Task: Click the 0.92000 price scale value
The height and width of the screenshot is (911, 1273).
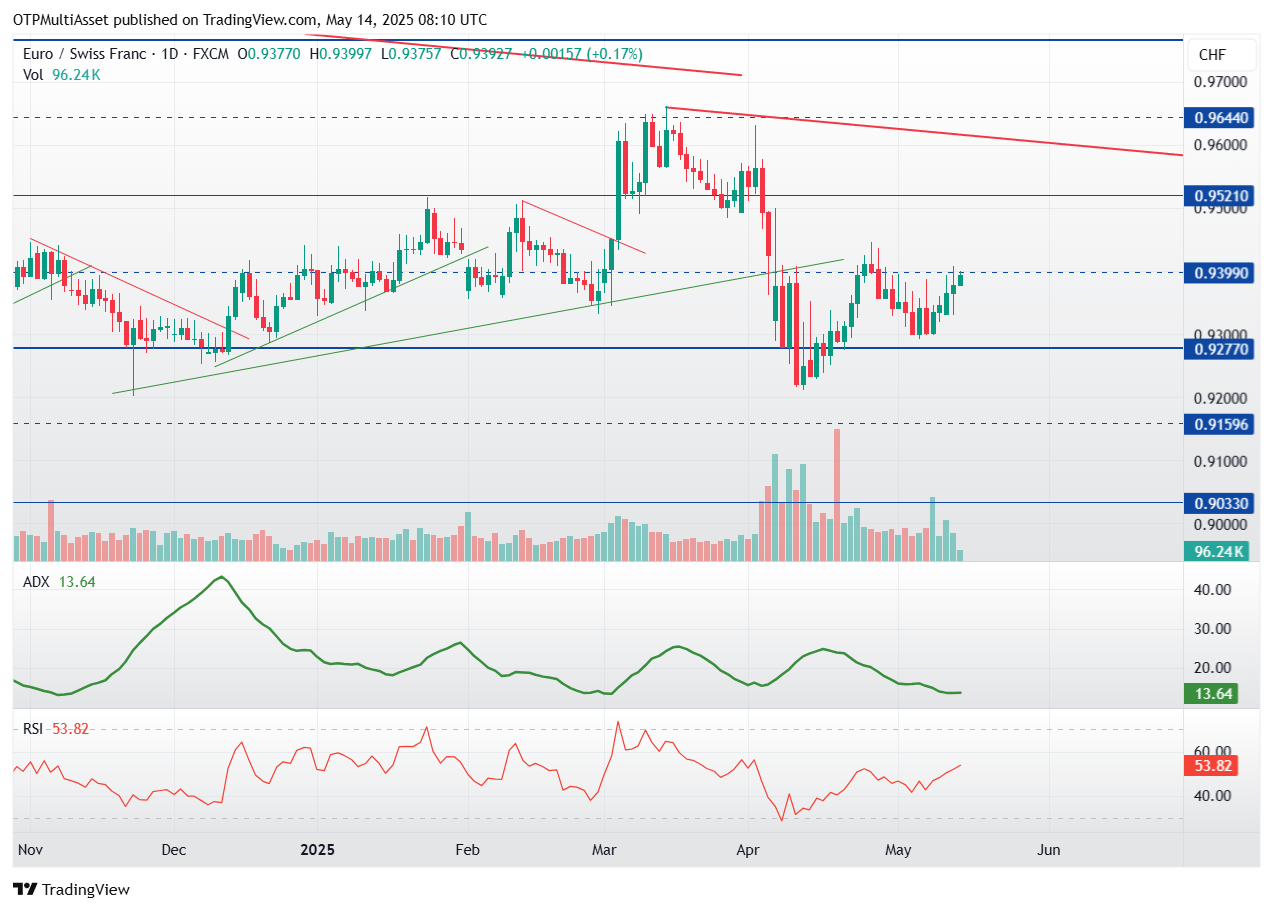Action: (1220, 398)
